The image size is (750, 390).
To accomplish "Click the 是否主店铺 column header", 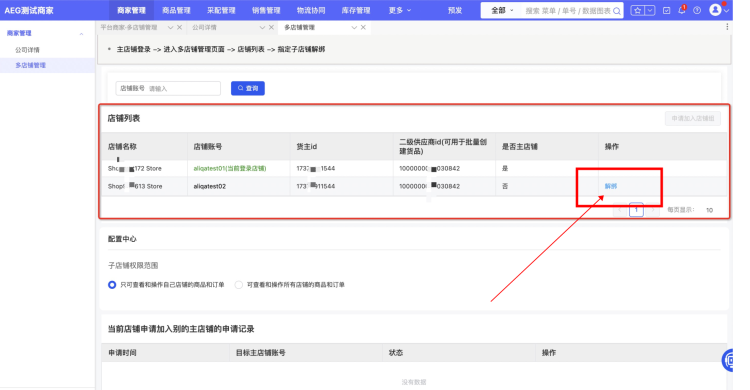I will point(519,146).
